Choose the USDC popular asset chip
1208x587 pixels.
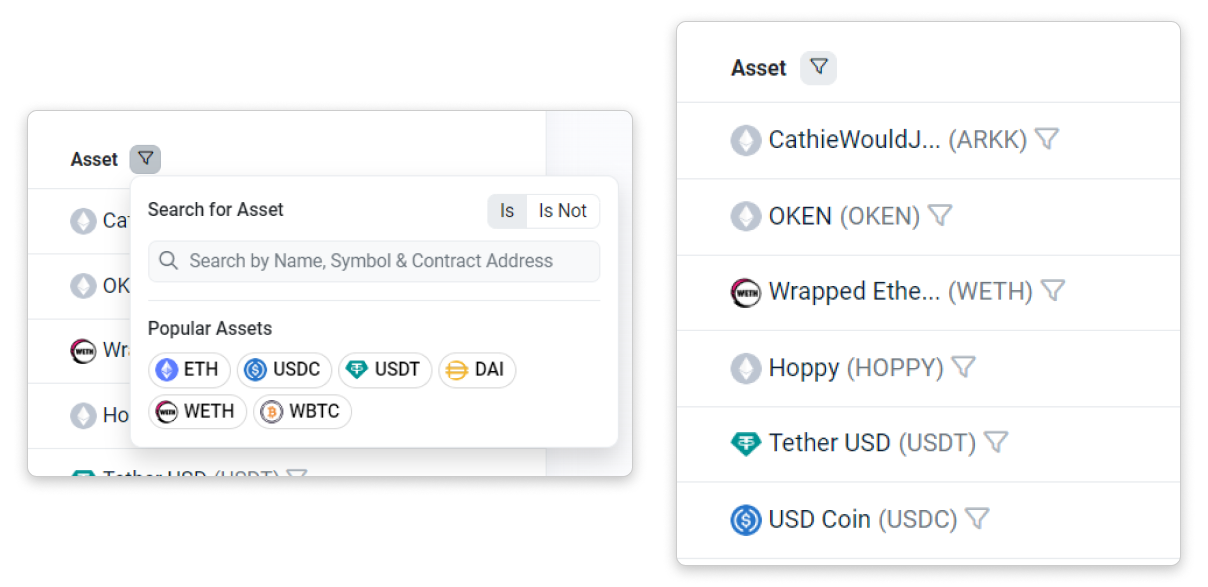284,370
